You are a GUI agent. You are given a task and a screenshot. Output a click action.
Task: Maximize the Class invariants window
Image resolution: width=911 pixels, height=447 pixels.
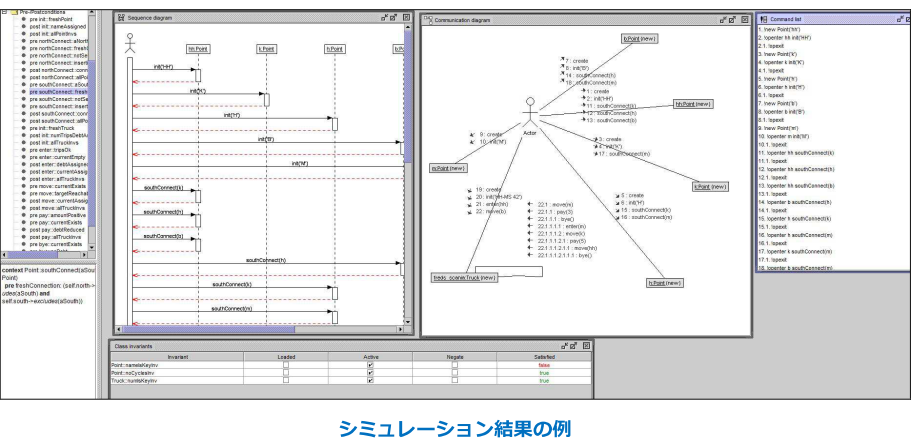coord(573,345)
